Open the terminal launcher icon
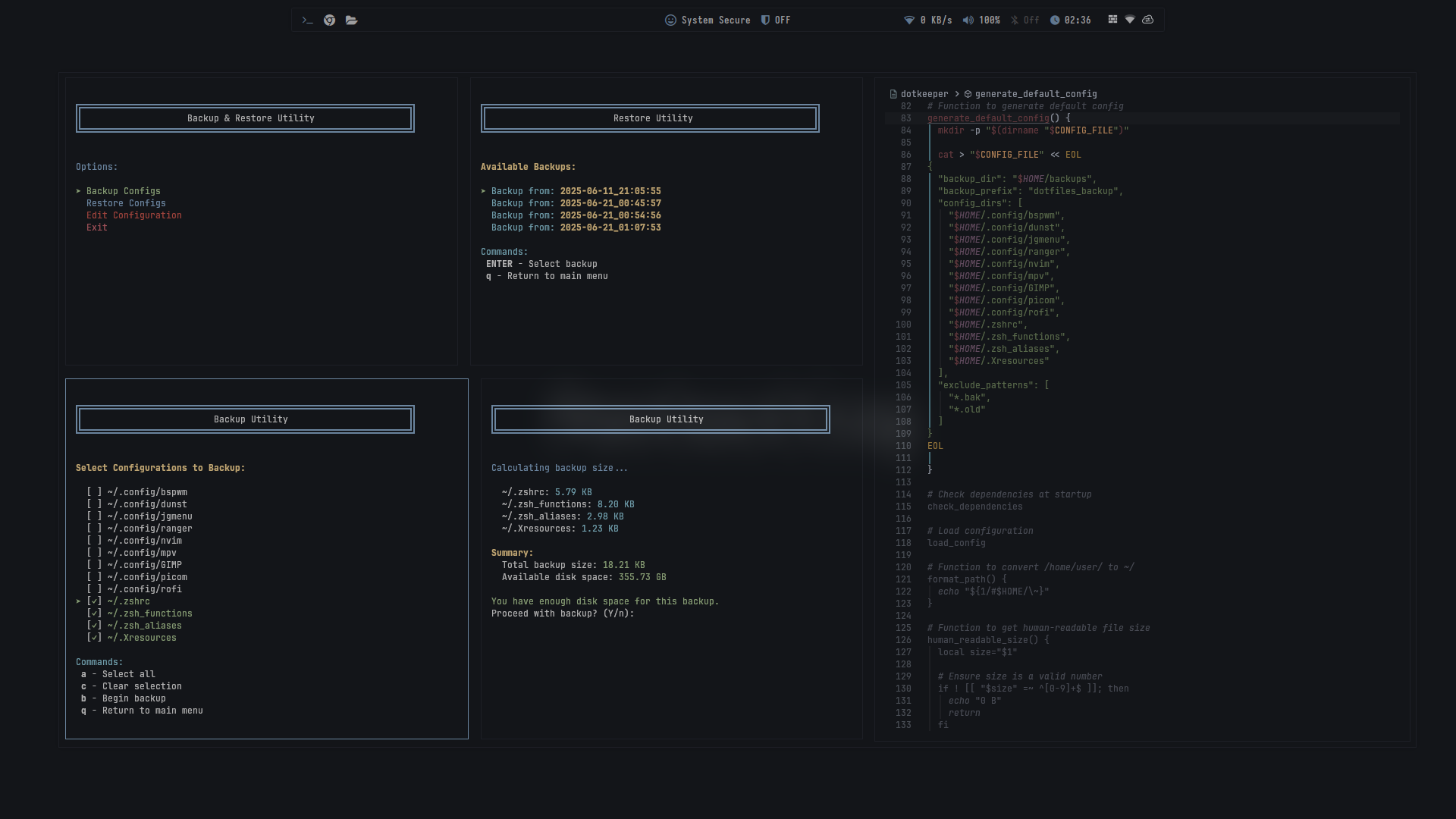The image size is (1456, 819). [307, 20]
